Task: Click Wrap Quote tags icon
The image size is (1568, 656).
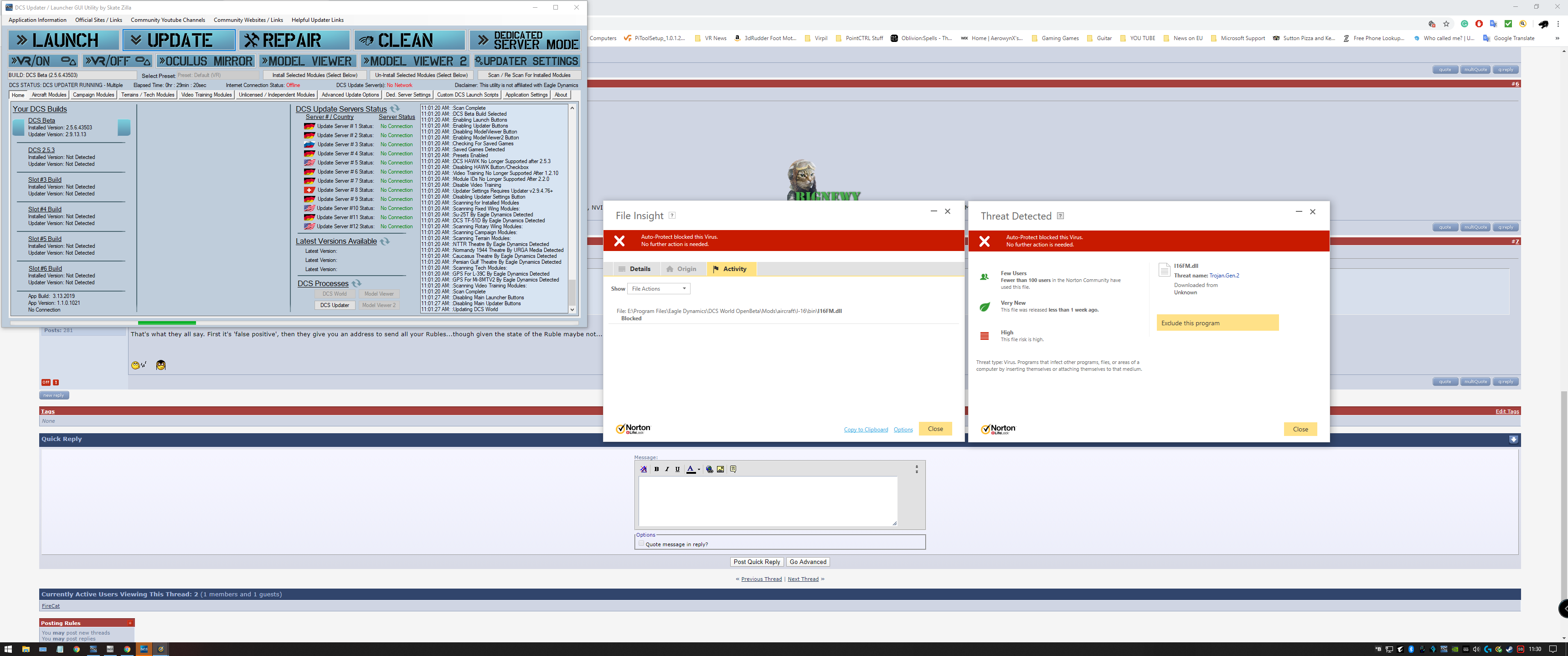Action: 733,469
